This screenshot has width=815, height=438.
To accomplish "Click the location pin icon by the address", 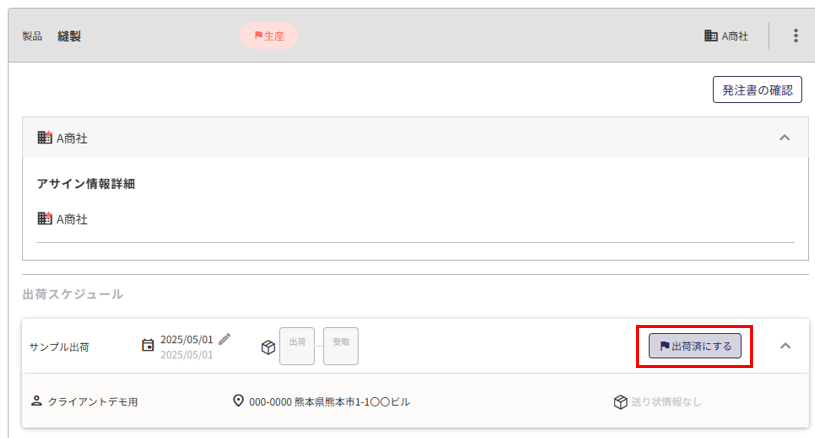I will click(x=238, y=401).
